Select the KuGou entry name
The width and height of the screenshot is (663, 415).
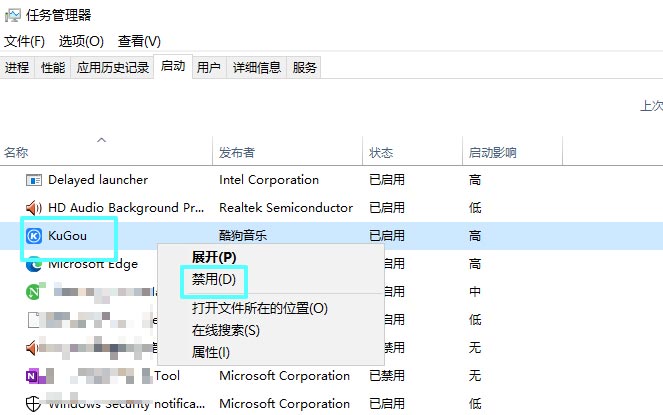point(68,236)
